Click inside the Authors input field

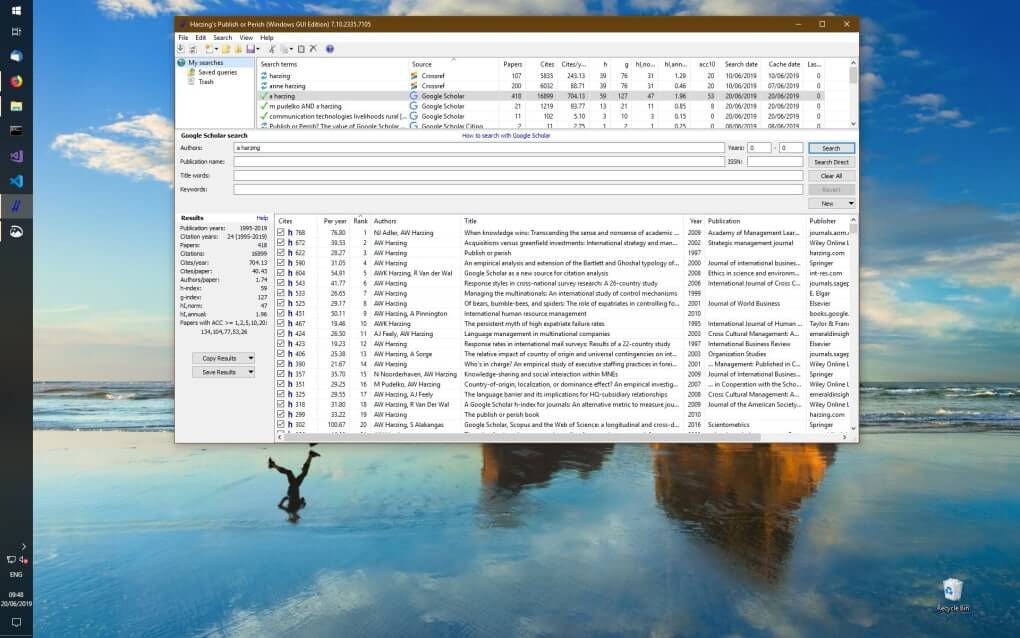450,148
